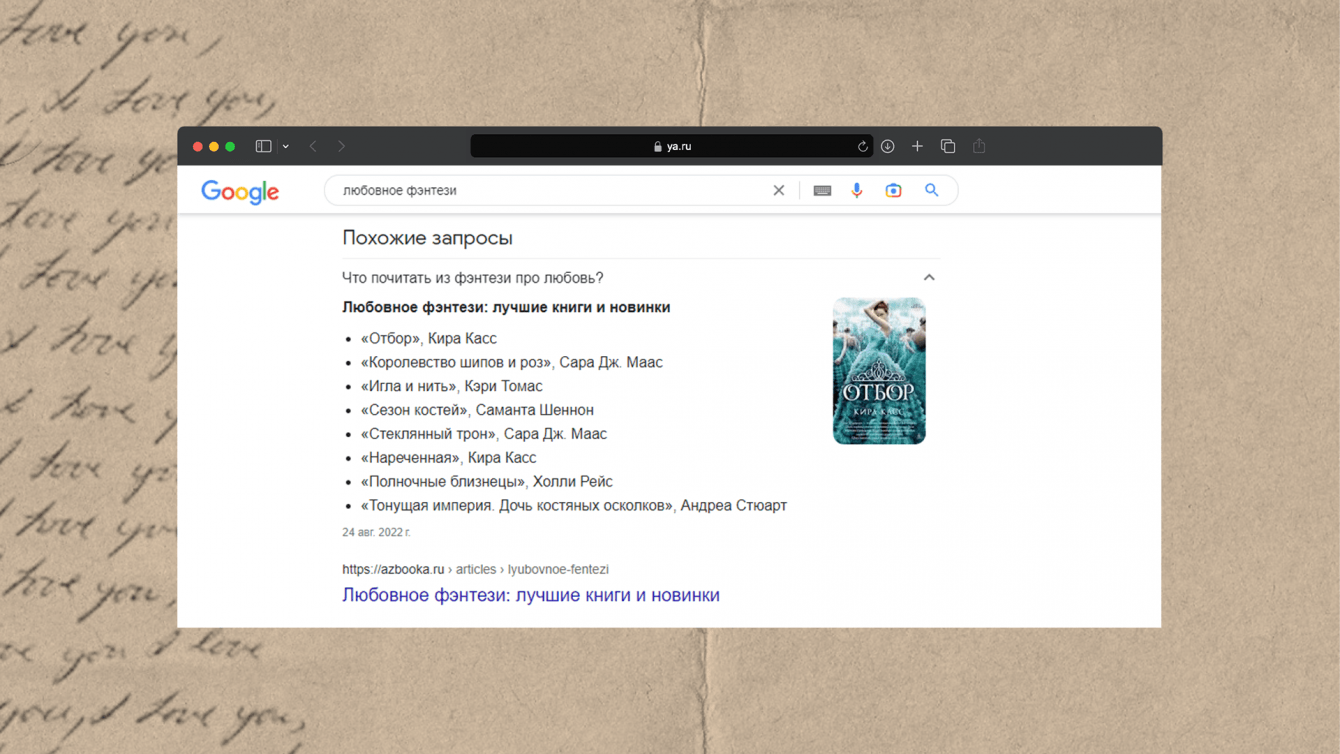Open the on-screen keyboard icon
Viewport: 1340px width, 754px height.
(822, 190)
